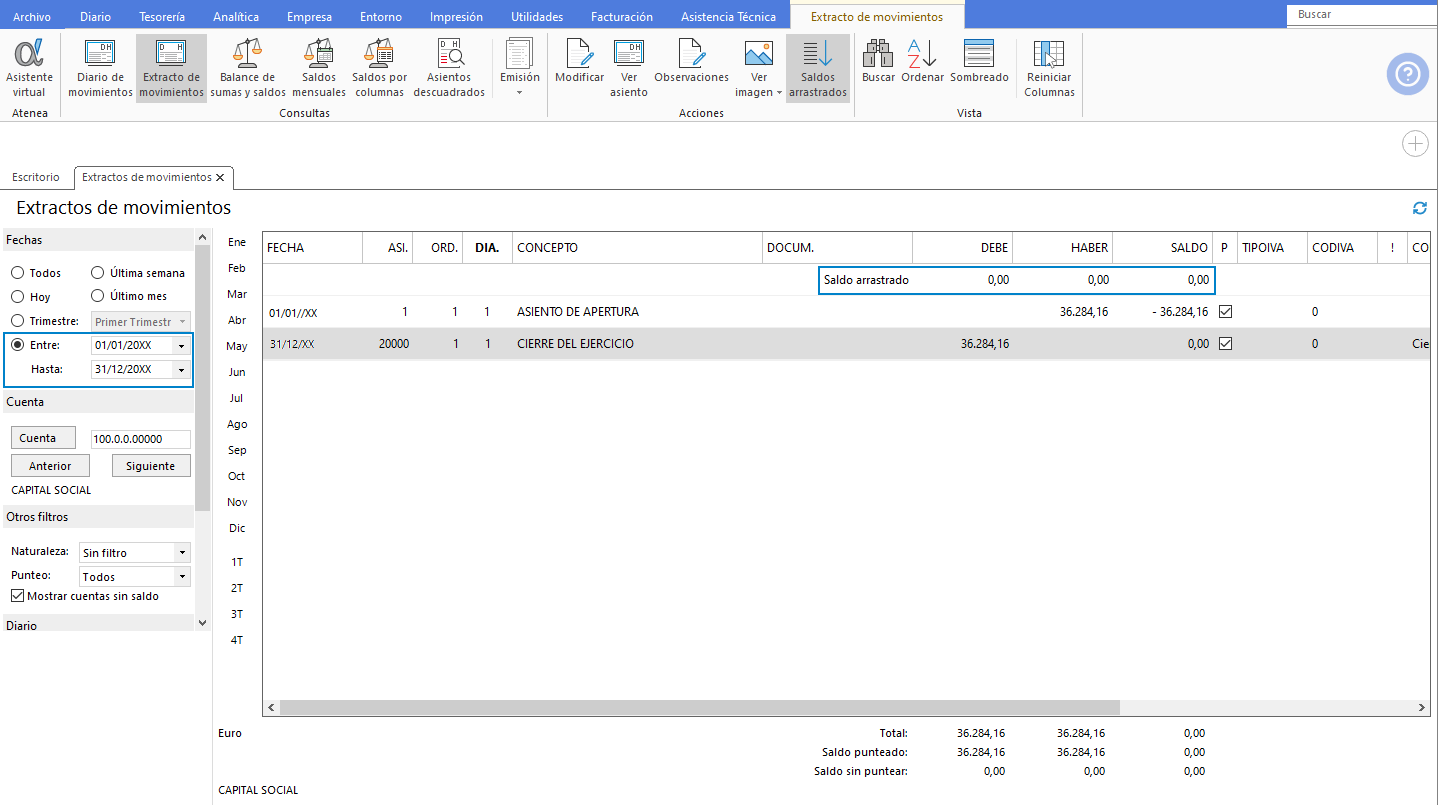Click the account number field 100.0.0.00000
Viewport: 1438px width, 805px height.
(140, 439)
